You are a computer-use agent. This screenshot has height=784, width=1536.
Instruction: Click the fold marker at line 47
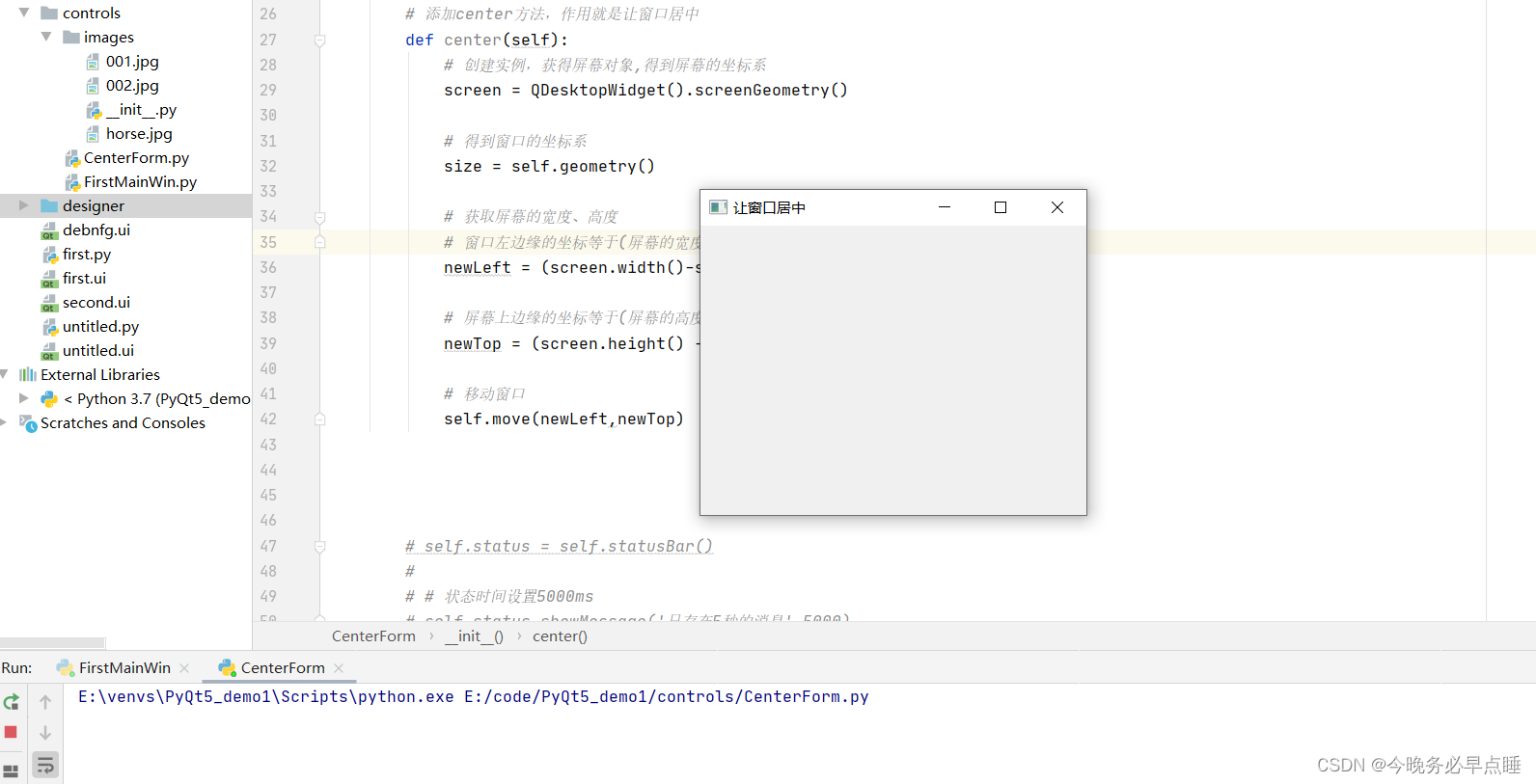319,547
